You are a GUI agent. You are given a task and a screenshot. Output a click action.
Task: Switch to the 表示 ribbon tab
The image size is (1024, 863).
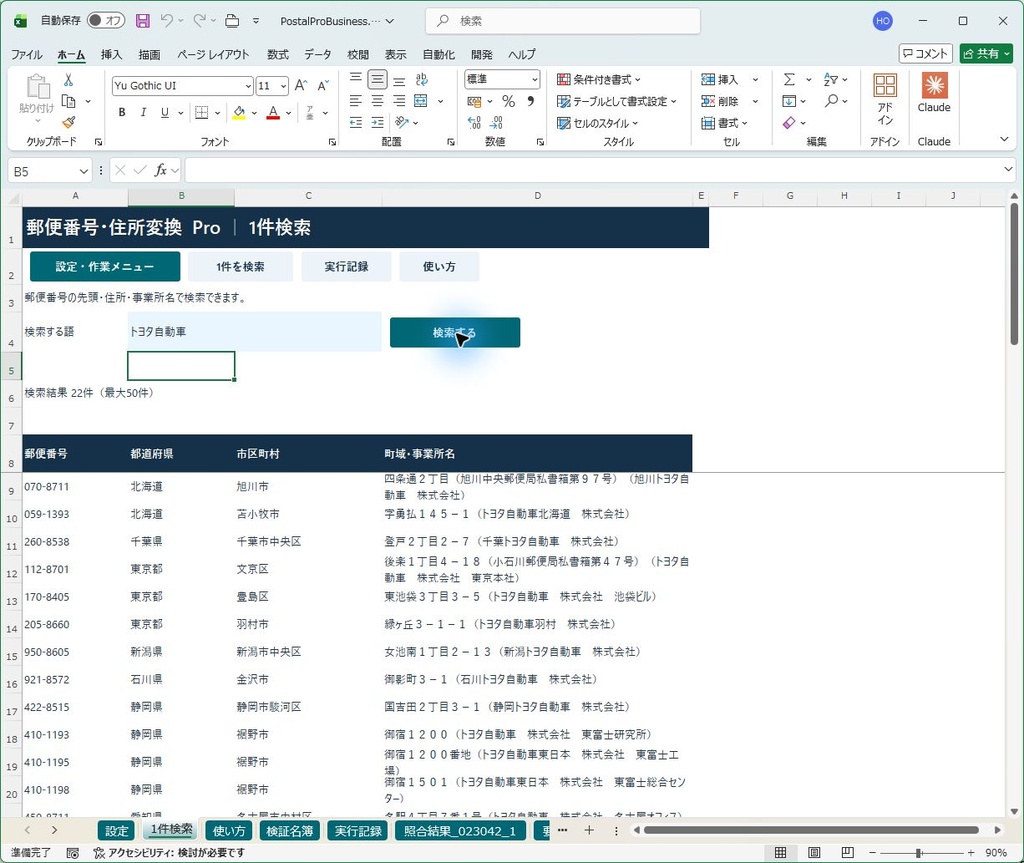pos(395,54)
